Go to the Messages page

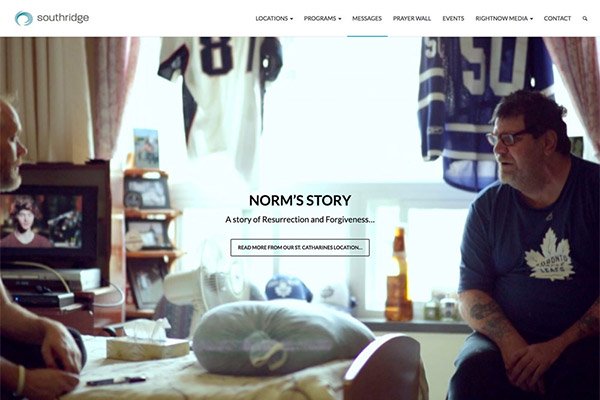pyautogui.click(x=367, y=18)
